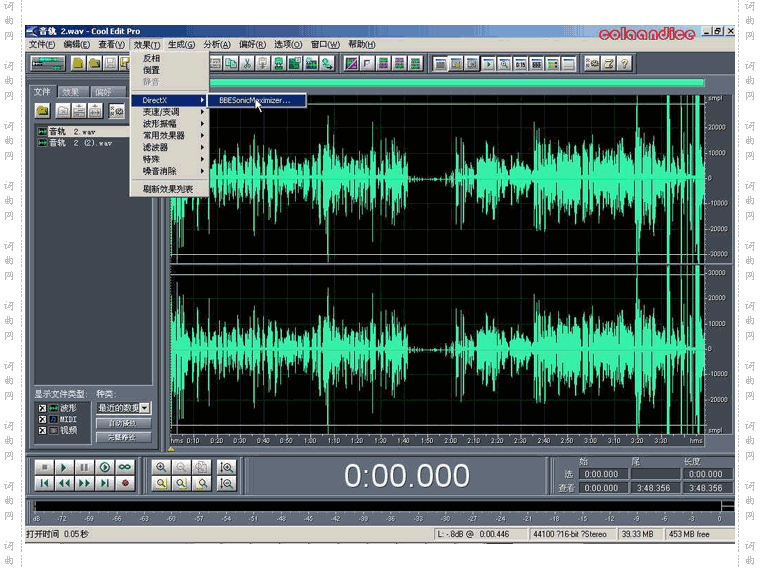Choose 刷新效果列表 menu entry
Screen dimensions: 760x569
click(x=170, y=189)
